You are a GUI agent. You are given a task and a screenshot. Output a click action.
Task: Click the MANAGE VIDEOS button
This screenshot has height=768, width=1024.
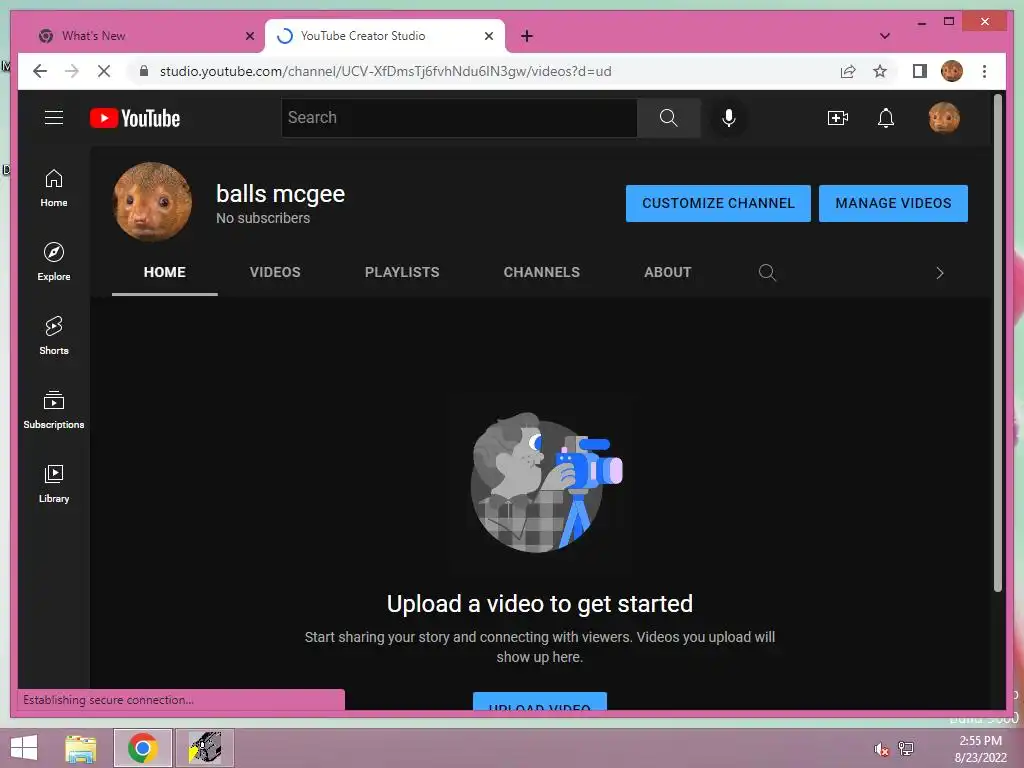(x=893, y=203)
